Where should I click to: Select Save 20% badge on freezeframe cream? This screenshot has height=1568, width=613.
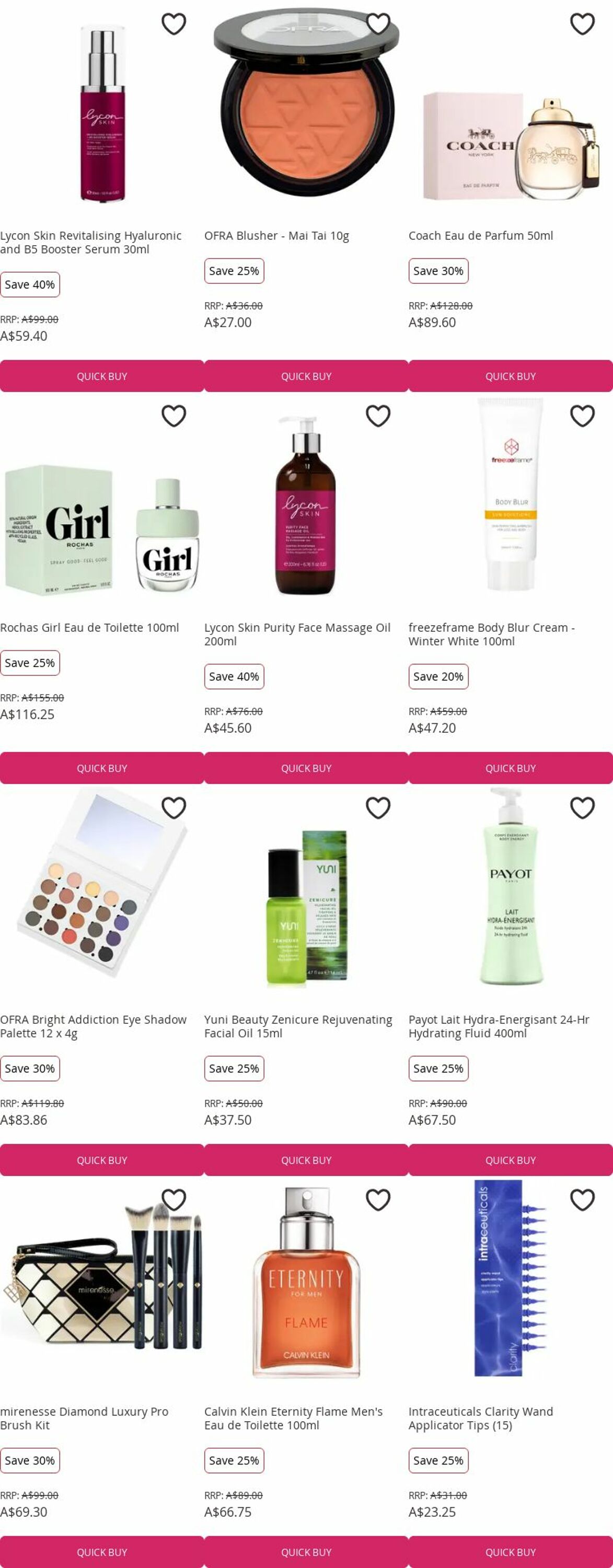[x=438, y=677]
